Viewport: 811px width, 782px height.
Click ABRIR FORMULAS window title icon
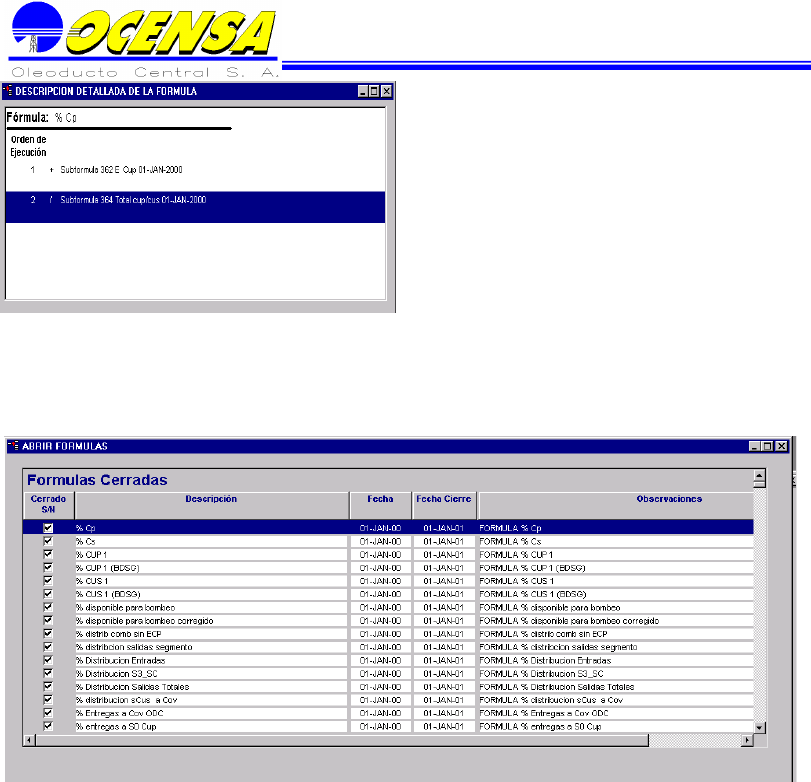coord(13,445)
